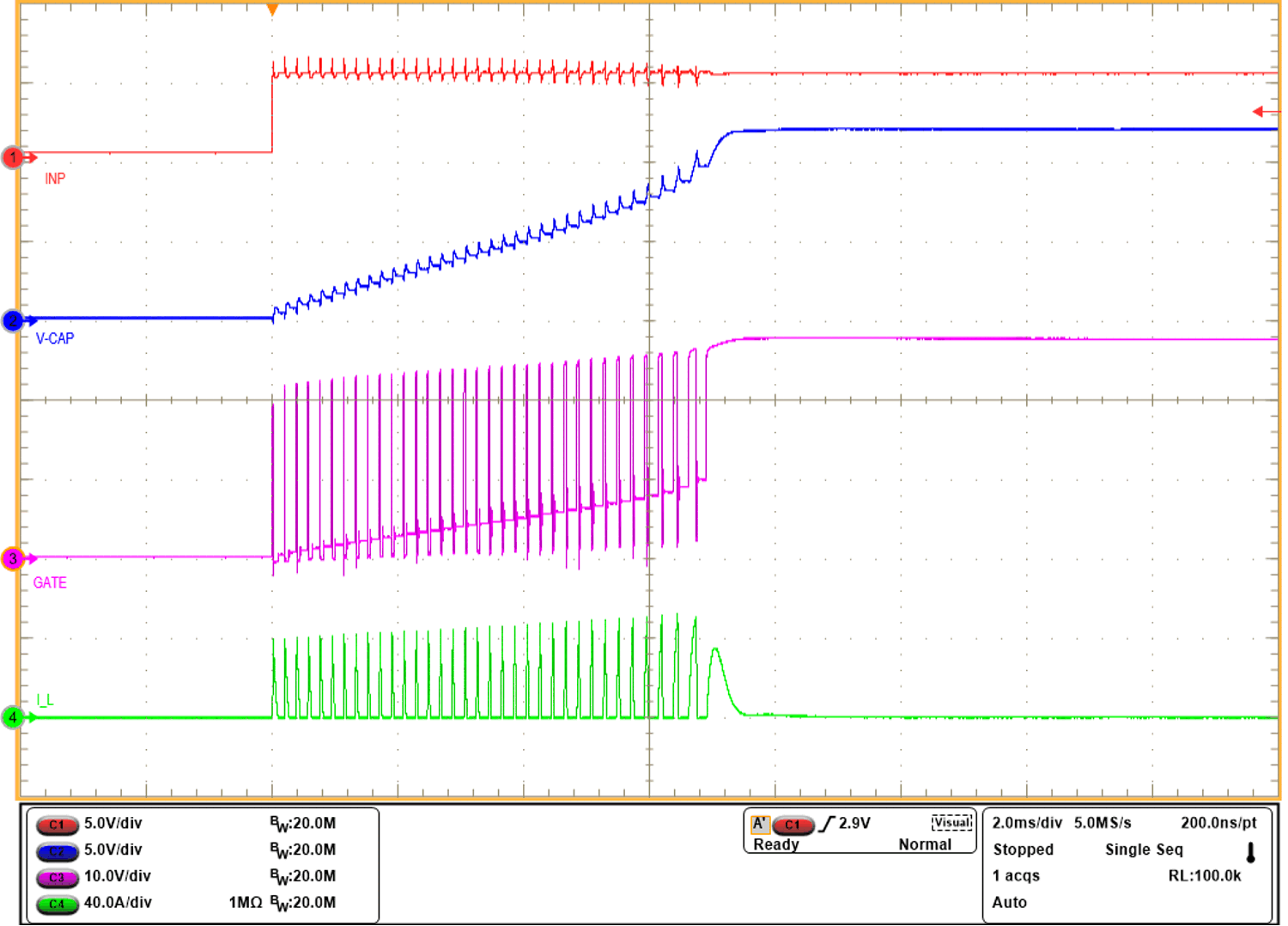Click the rising edge trigger slope icon
1288x926 pixels.
pyautogui.click(x=826, y=824)
